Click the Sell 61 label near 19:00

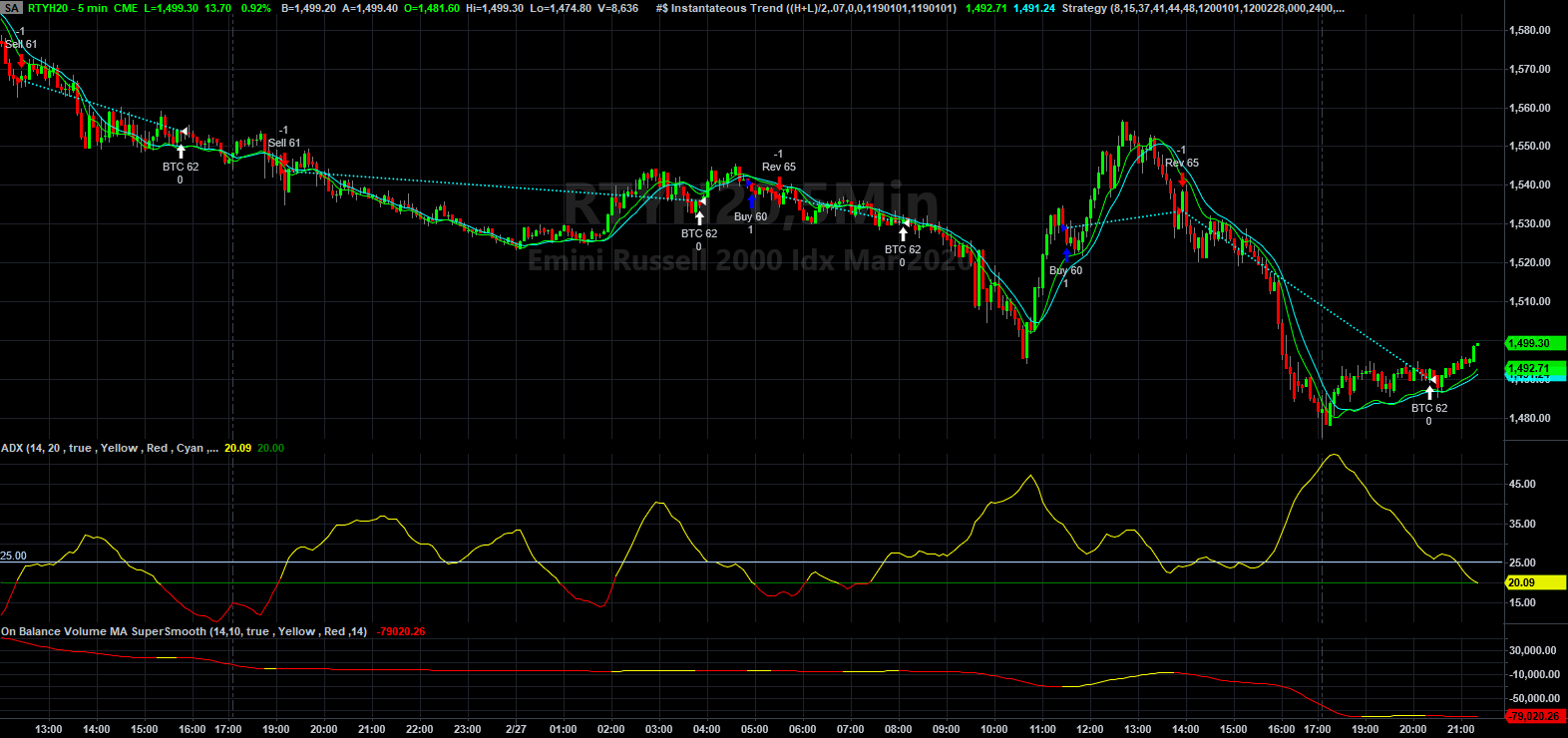[x=284, y=143]
